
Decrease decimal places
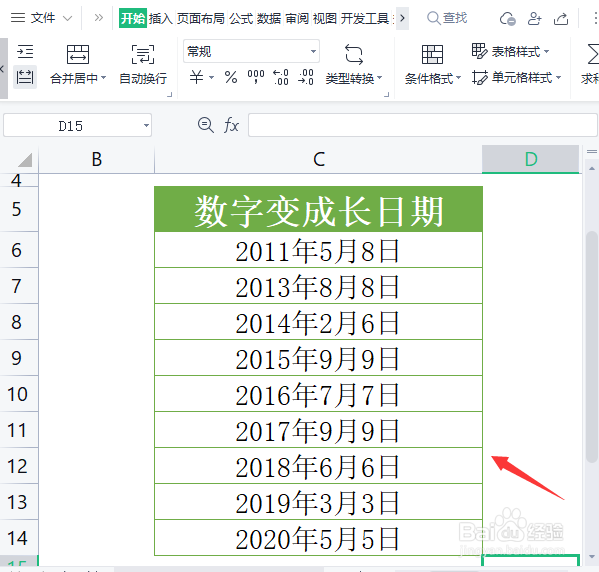click(306, 77)
